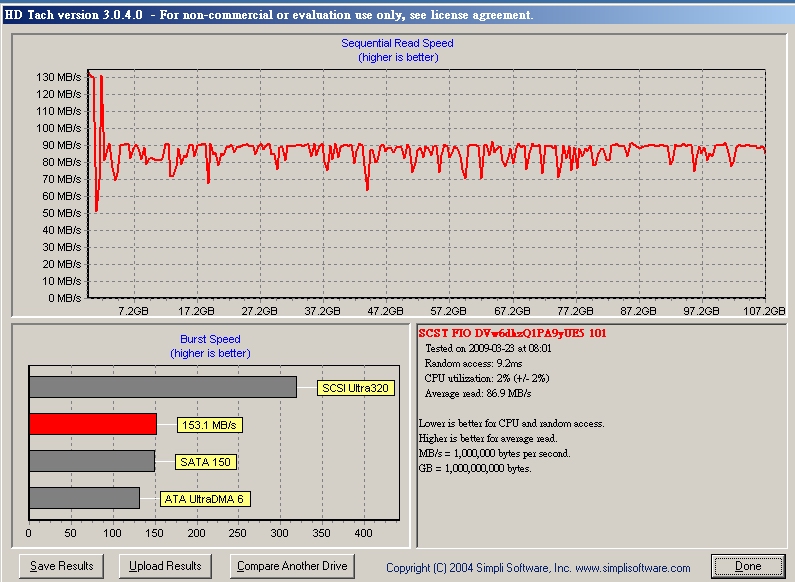The height and width of the screenshot is (582, 795).
Task: Choose Compare Another Drive
Action: pos(292,566)
